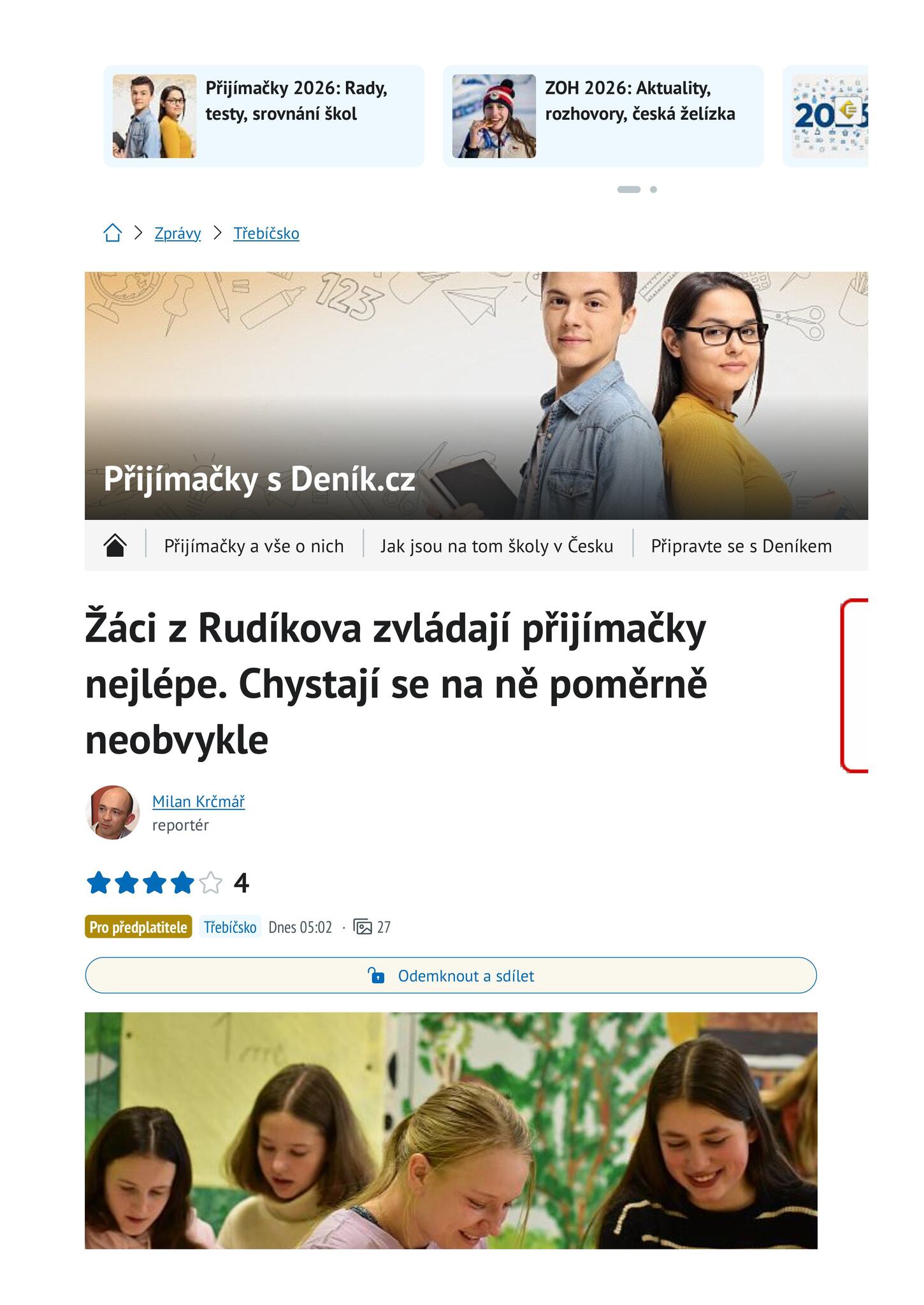Open Jak jsou na tom školy v Česku
The image size is (924, 1305).
click(x=497, y=546)
